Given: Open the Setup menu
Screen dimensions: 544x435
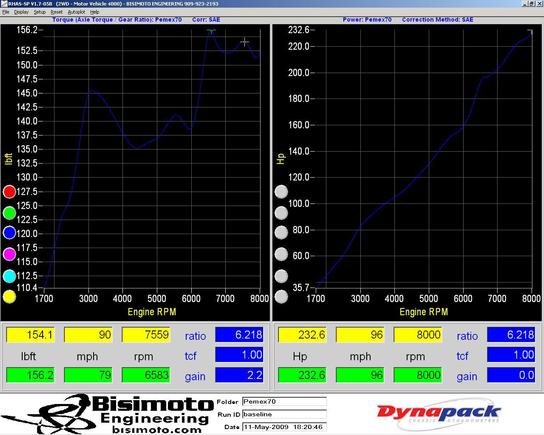Looking at the screenshot, I should [40, 12].
